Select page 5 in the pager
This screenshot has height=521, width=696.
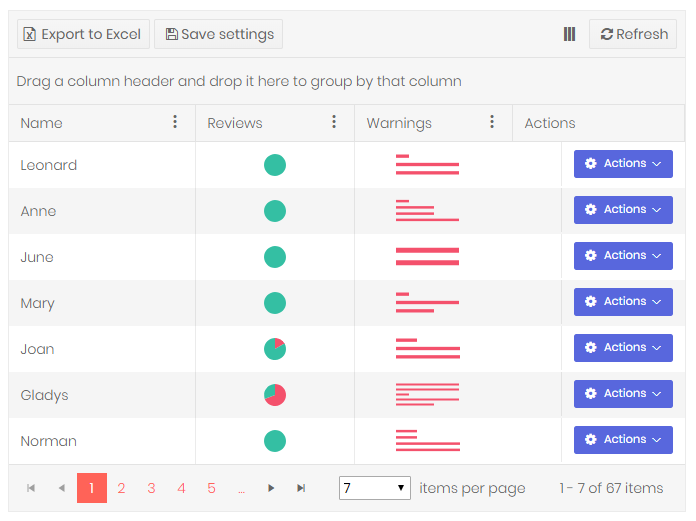(211, 488)
